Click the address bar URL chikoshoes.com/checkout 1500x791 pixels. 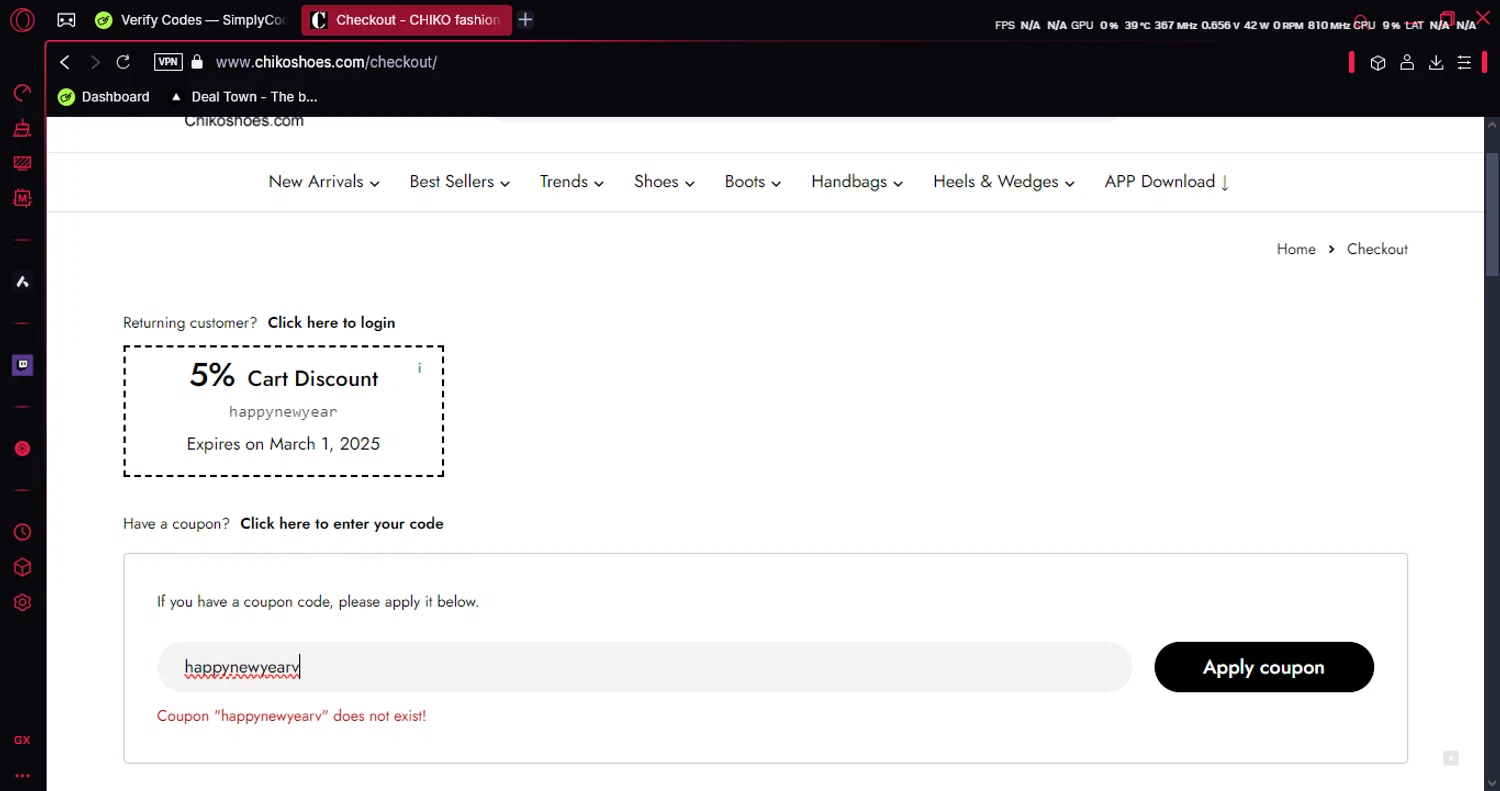pyautogui.click(x=326, y=62)
